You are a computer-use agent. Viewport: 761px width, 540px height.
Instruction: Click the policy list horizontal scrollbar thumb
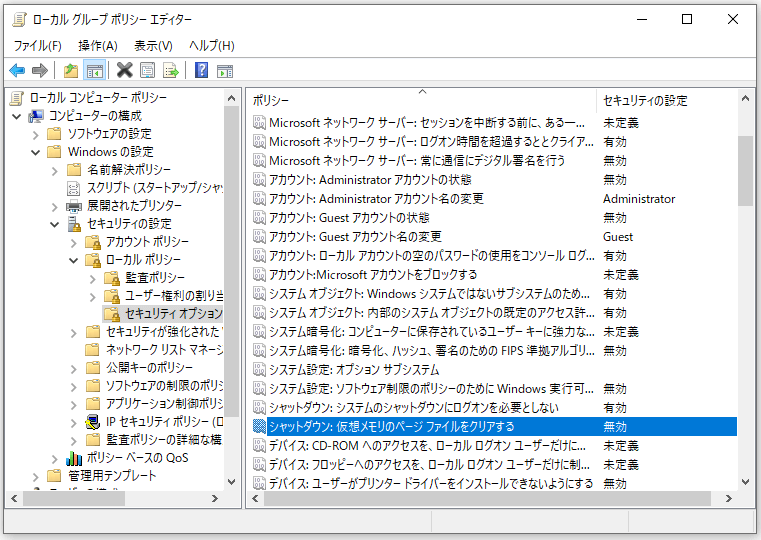click(487, 498)
